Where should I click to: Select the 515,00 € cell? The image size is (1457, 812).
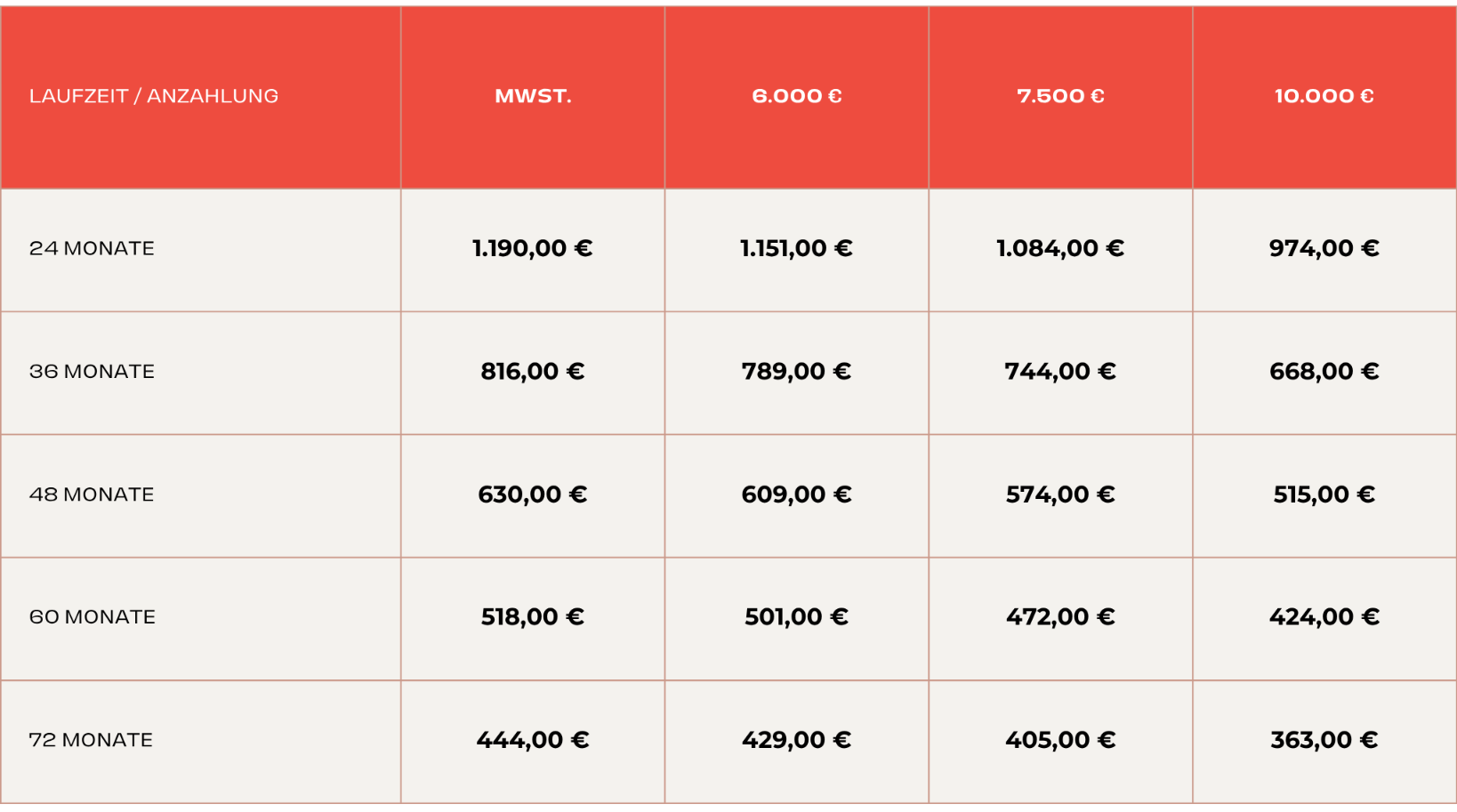[x=1324, y=495]
